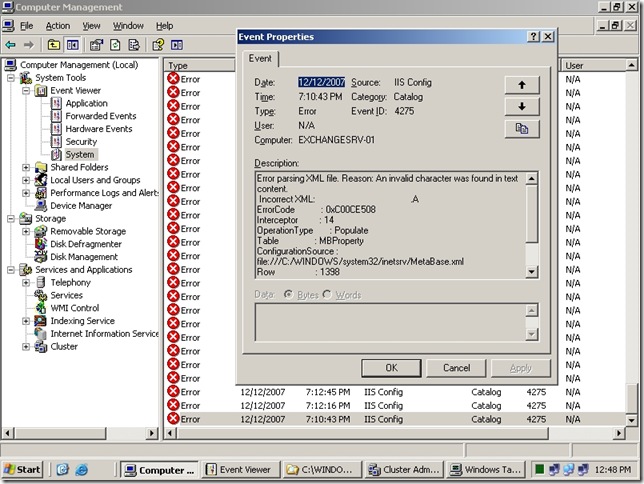This screenshot has height=484, width=644.
Task: Open the Action menu
Action: click(x=58, y=26)
